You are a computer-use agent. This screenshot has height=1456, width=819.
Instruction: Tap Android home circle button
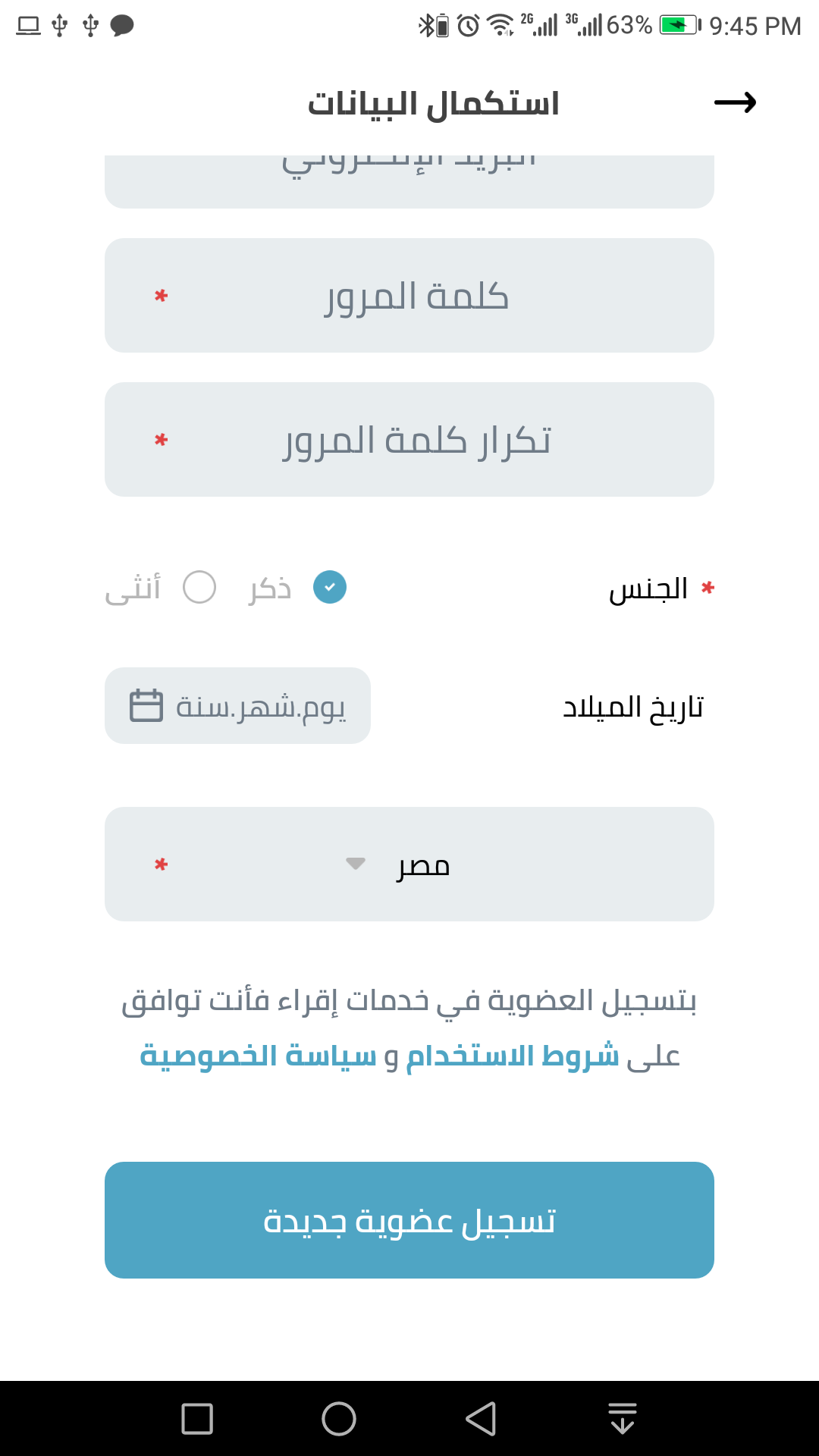click(x=339, y=1419)
